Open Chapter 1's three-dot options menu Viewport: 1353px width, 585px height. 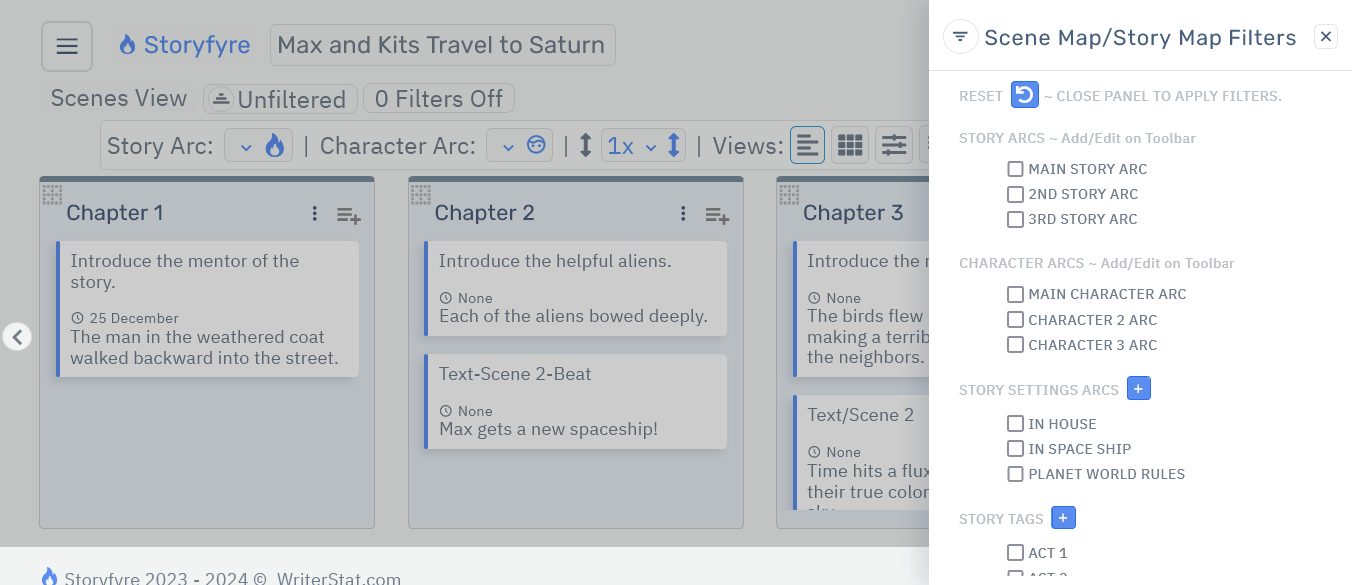coord(314,213)
